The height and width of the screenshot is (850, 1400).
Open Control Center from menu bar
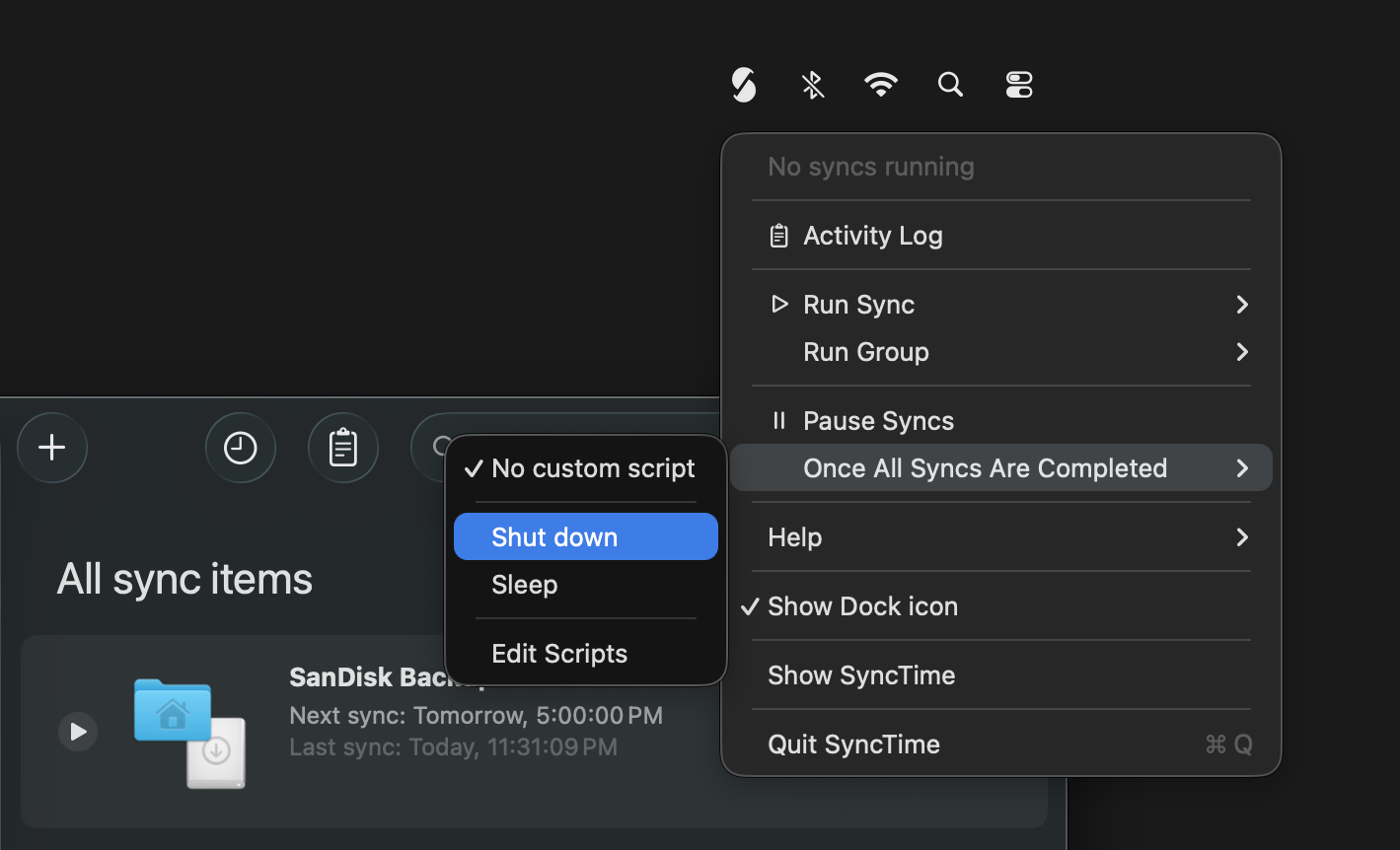click(x=1018, y=85)
